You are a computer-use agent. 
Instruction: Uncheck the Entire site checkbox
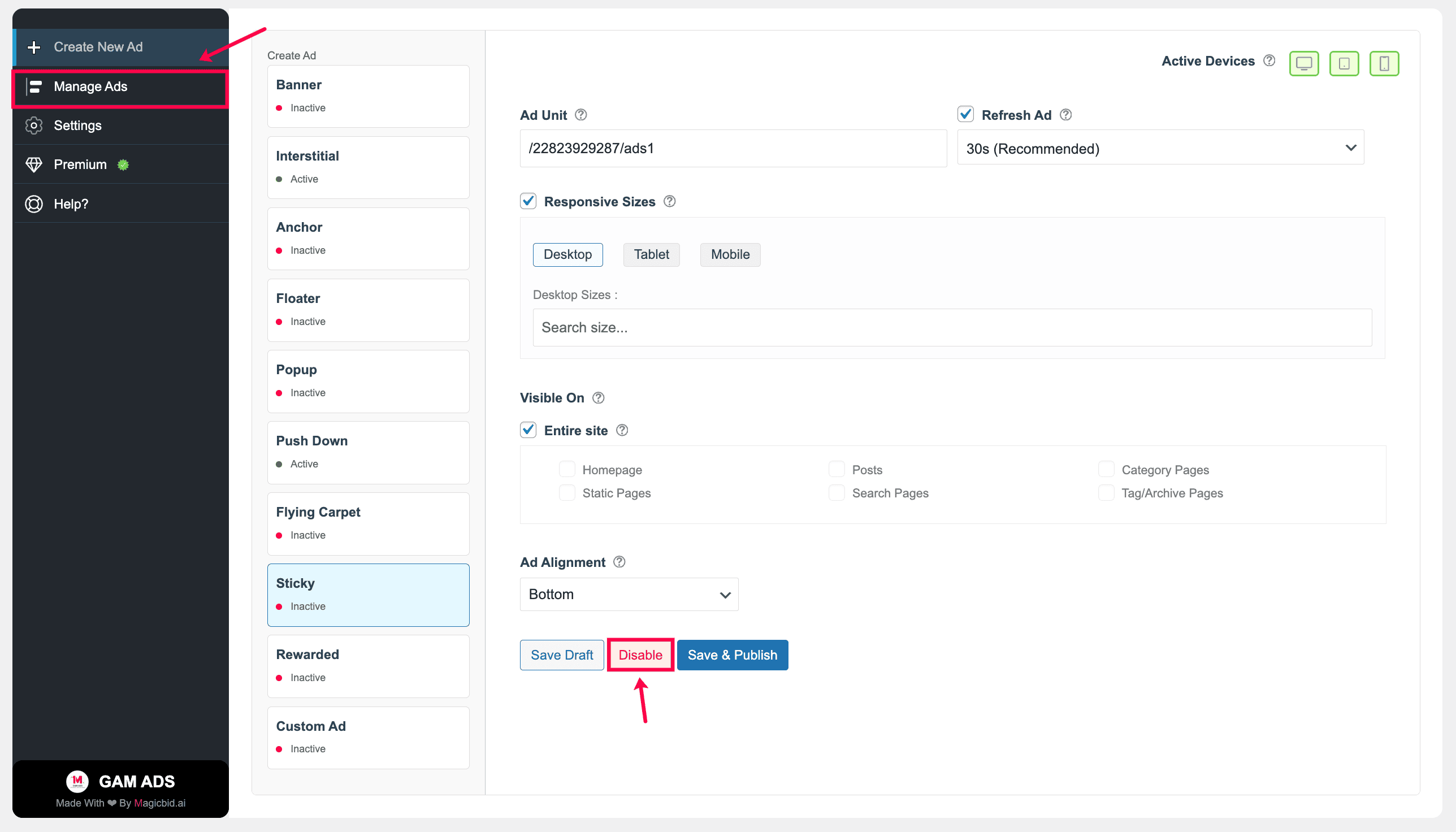pos(528,430)
